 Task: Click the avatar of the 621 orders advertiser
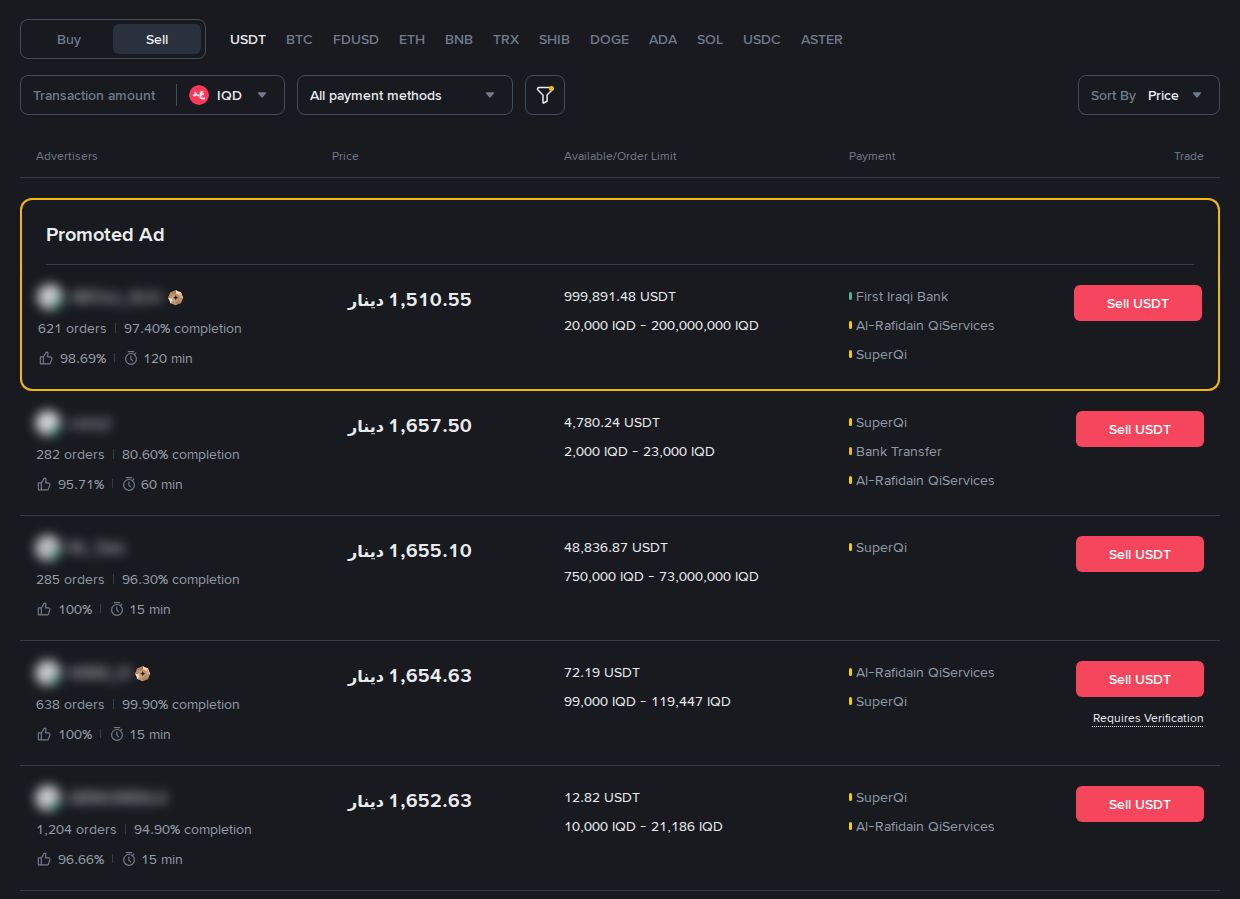[48, 297]
